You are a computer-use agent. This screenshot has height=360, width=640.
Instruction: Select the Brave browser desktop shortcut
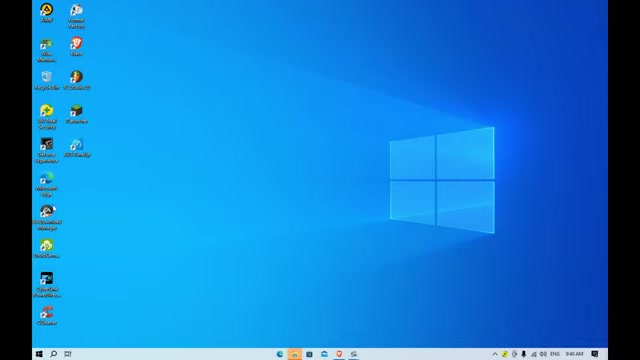(76, 46)
